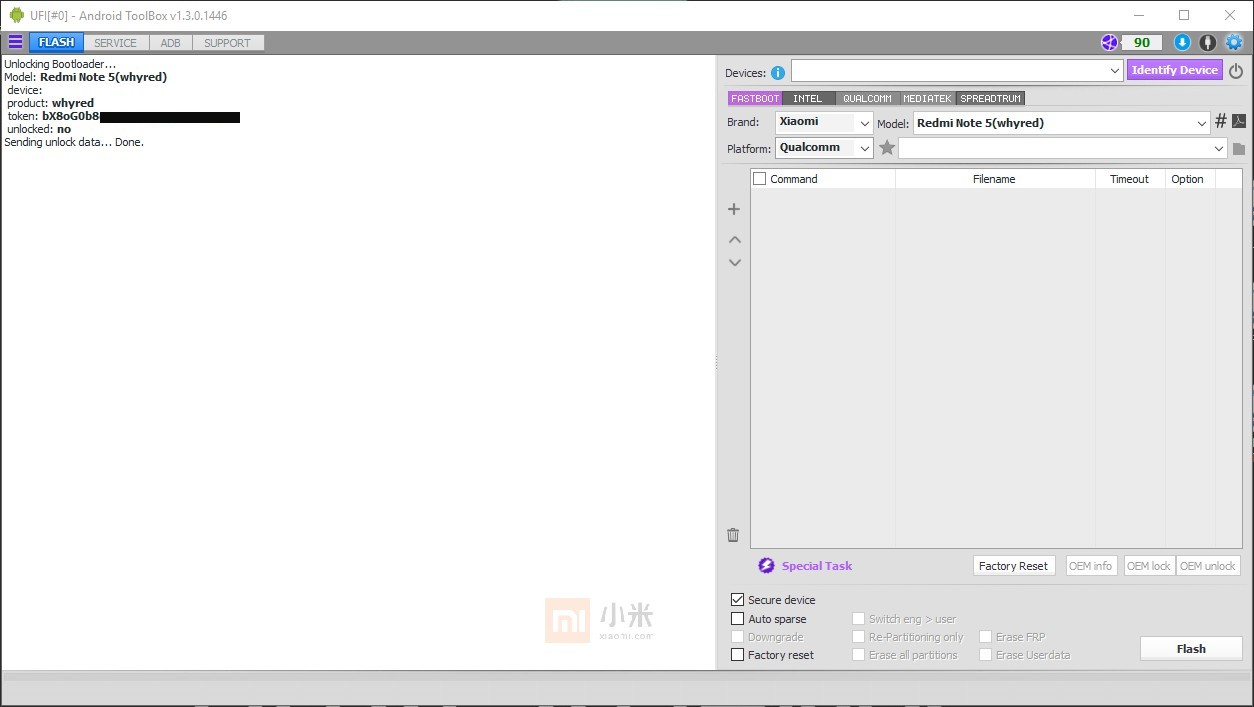Toggle Erase all partitions checkbox
The height and width of the screenshot is (707, 1254).
[x=859, y=655]
